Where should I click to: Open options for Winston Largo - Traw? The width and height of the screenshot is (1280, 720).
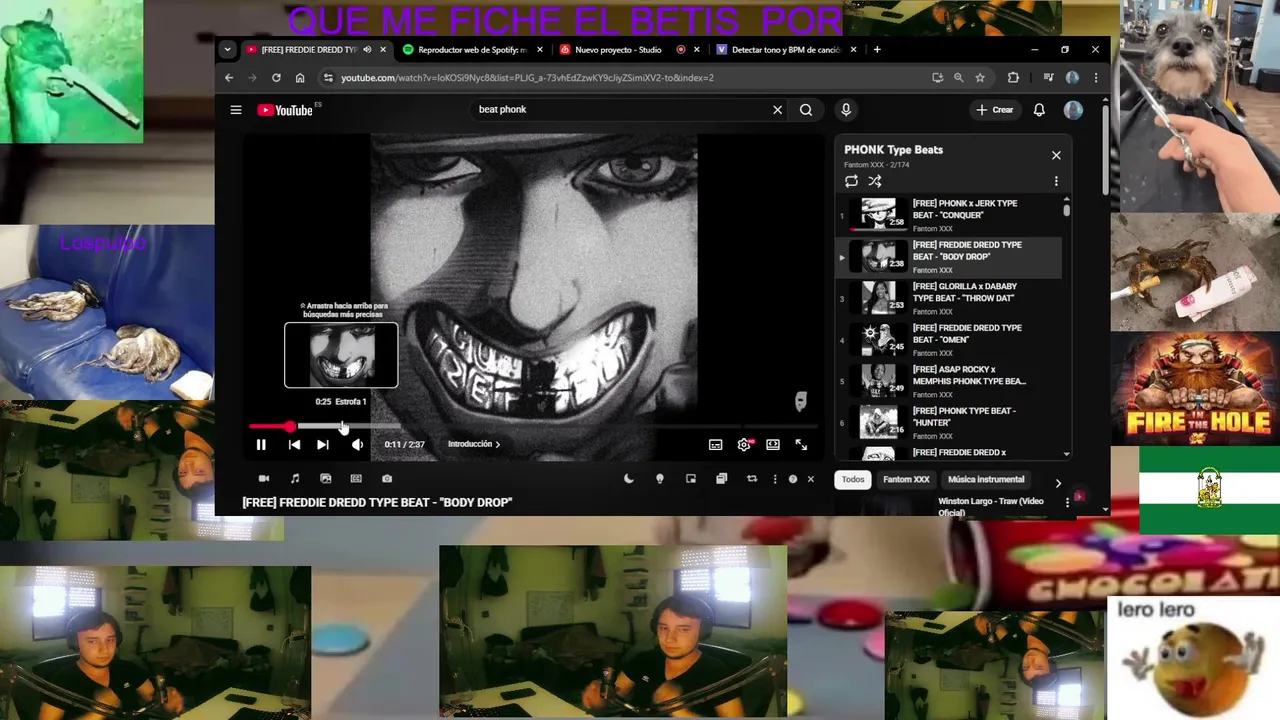click(x=1067, y=503)
